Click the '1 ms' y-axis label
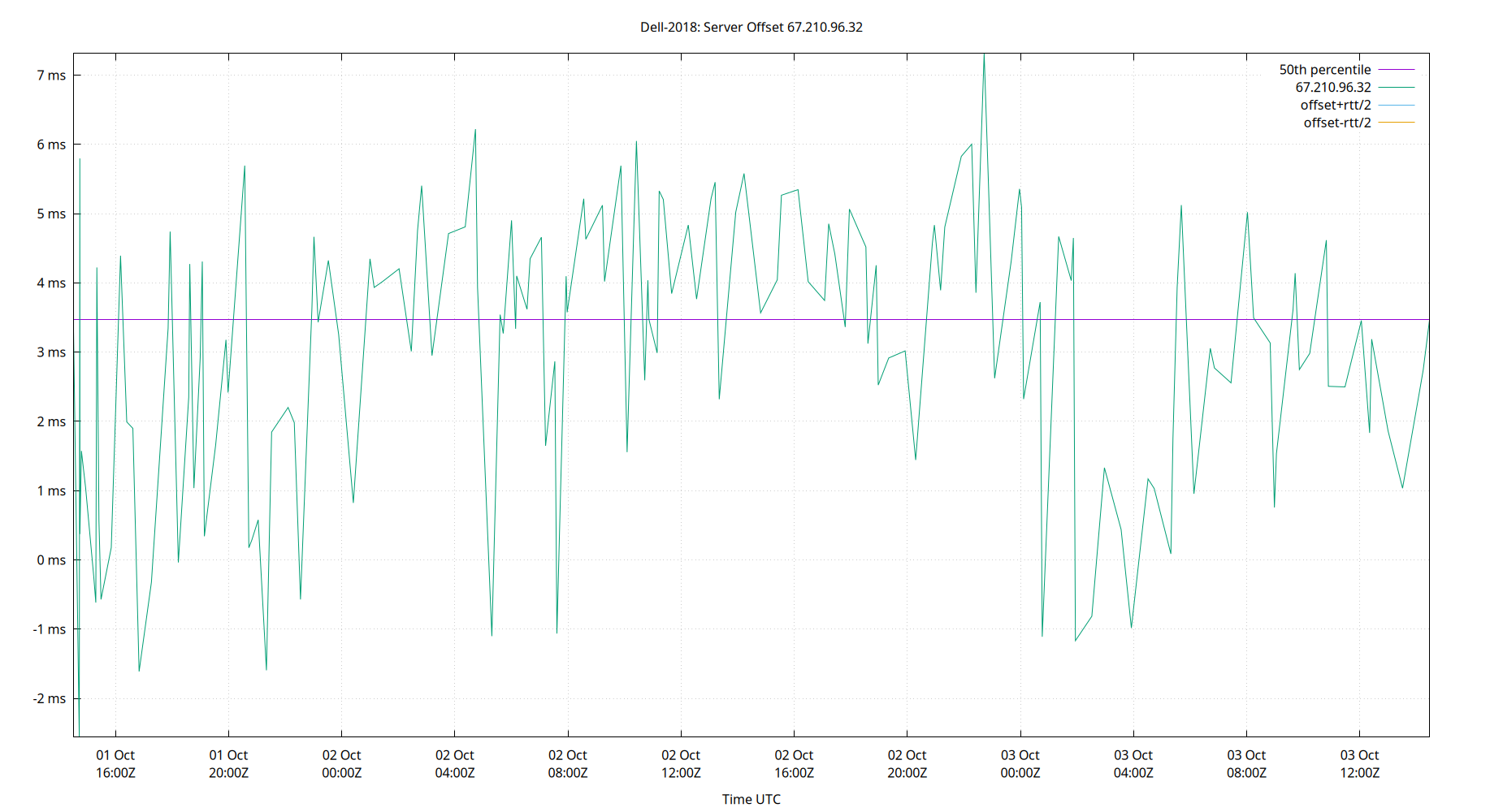The height and width of the screenshot is (812, 1503). 51,490
